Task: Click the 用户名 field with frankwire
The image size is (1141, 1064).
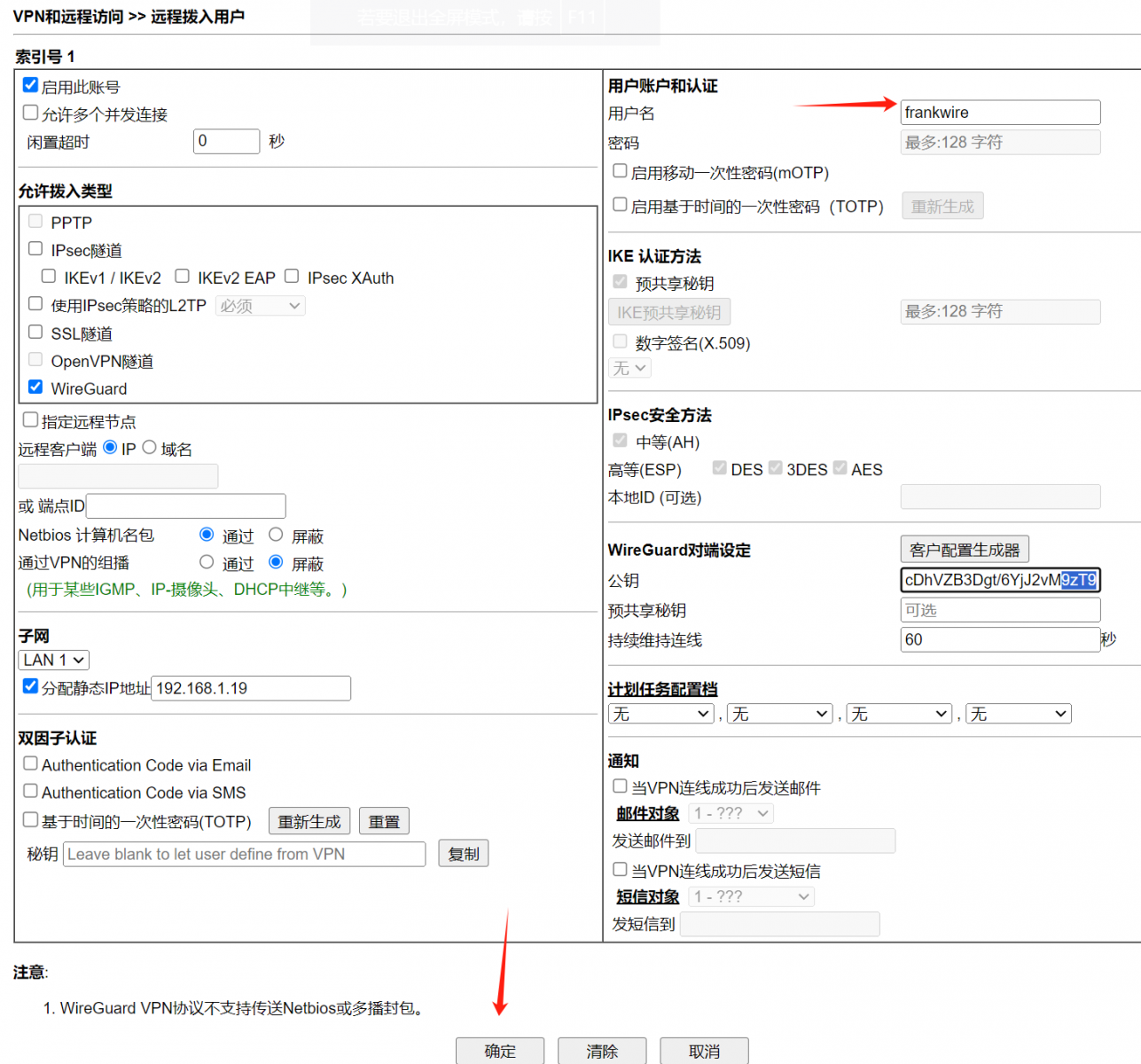Action: (1001, 113)
